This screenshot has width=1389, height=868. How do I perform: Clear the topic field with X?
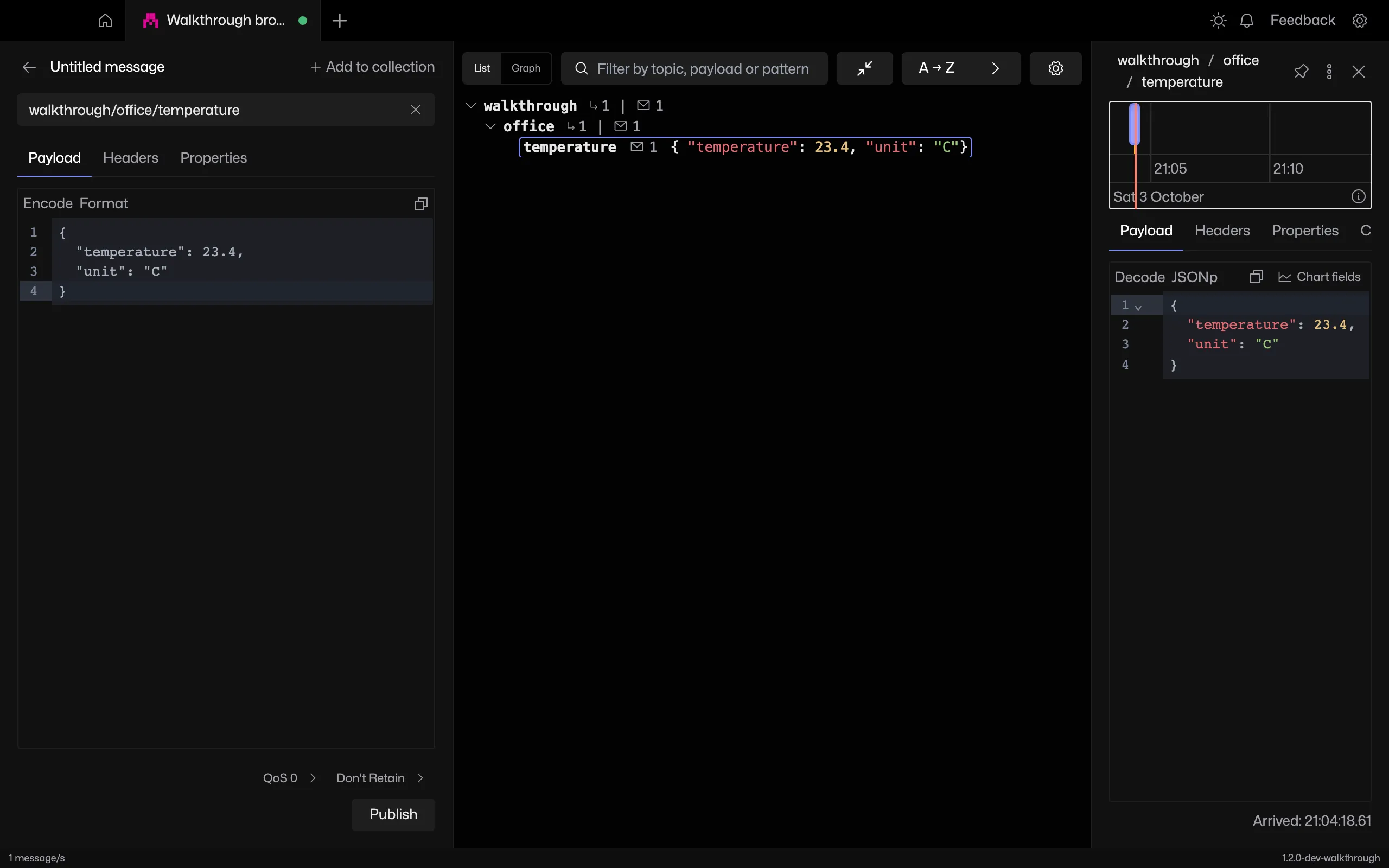tap(416, 110)
